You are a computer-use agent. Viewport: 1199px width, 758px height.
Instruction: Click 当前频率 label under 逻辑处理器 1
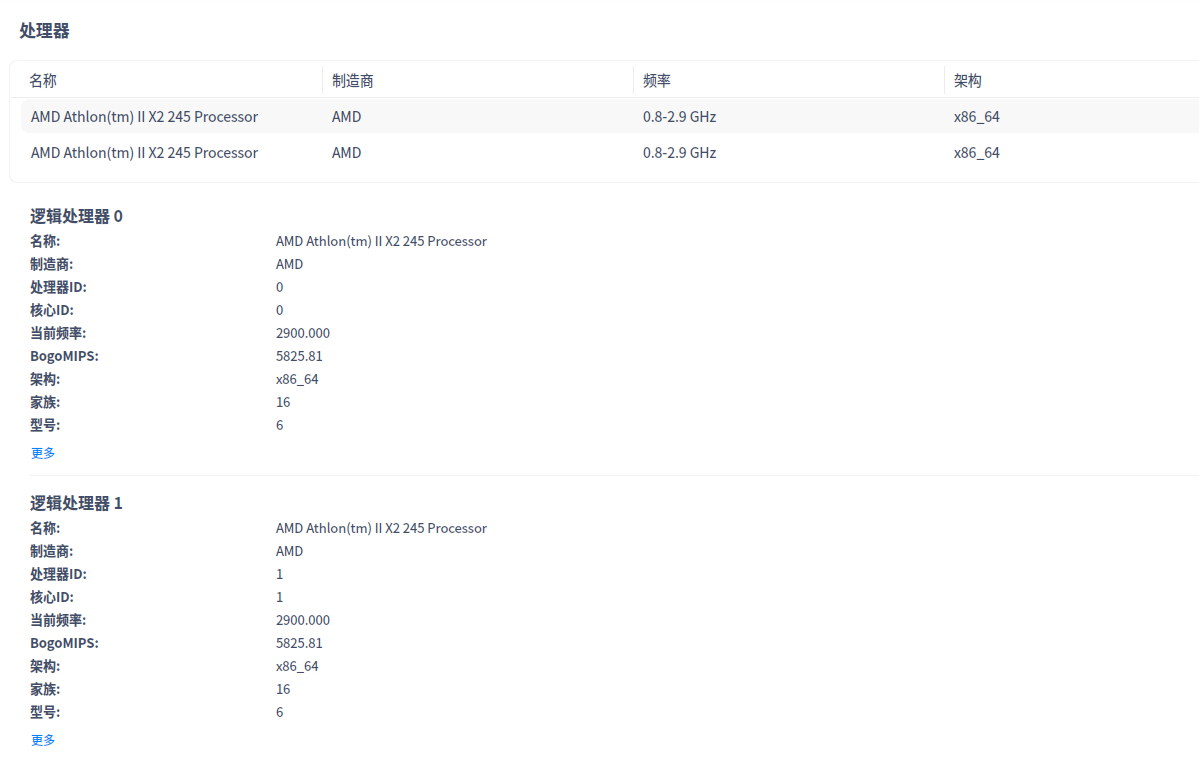tap(58, 620)
